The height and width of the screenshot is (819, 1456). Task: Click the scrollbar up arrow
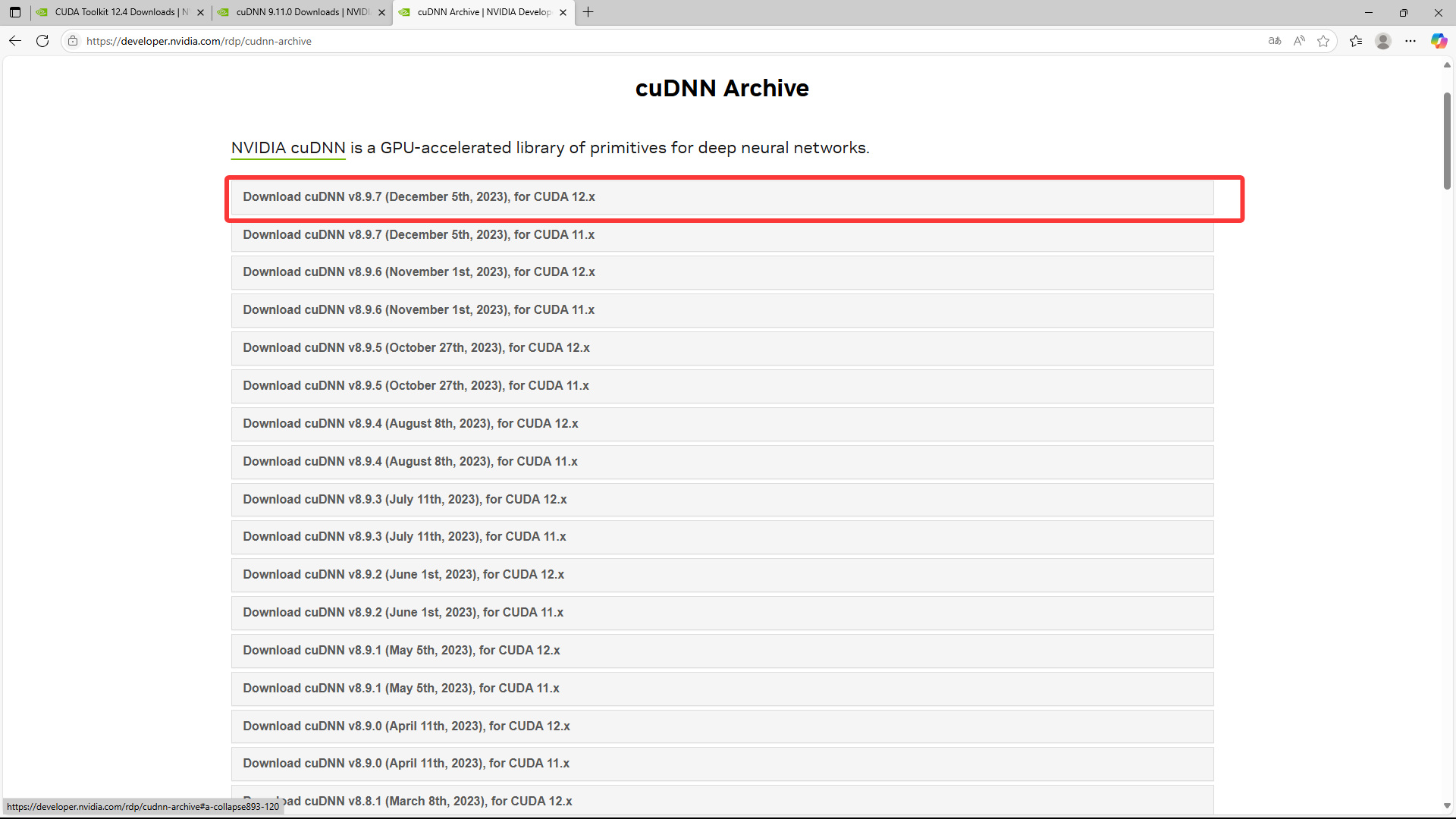[1447, 65]
